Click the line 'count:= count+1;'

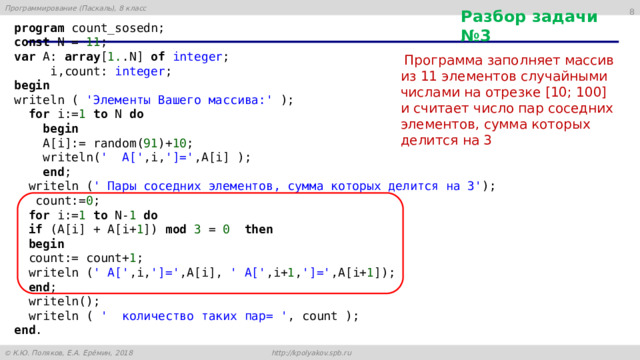[86, 258]
